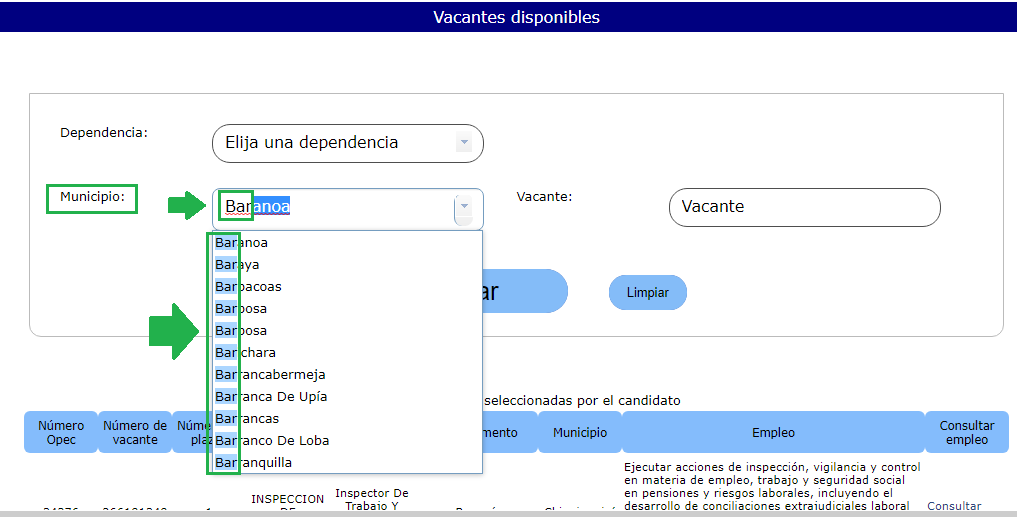Click the Número Opec column header
Viewport: 1017px width, 517px height.
(61, 432)
